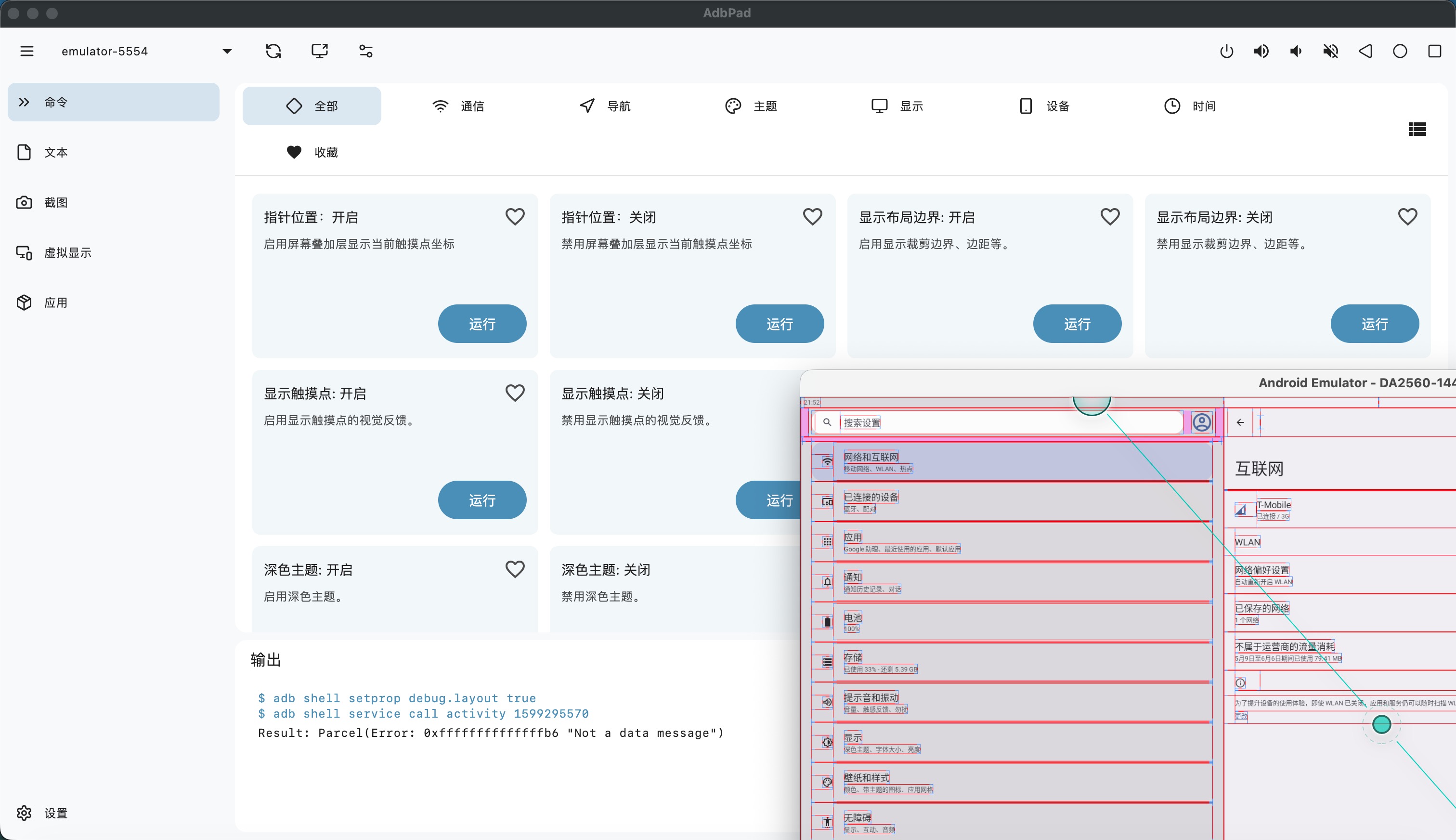Select the 主题 category tab
Viewport: 1456px width, 840px height.
click(x=751, y=106)
